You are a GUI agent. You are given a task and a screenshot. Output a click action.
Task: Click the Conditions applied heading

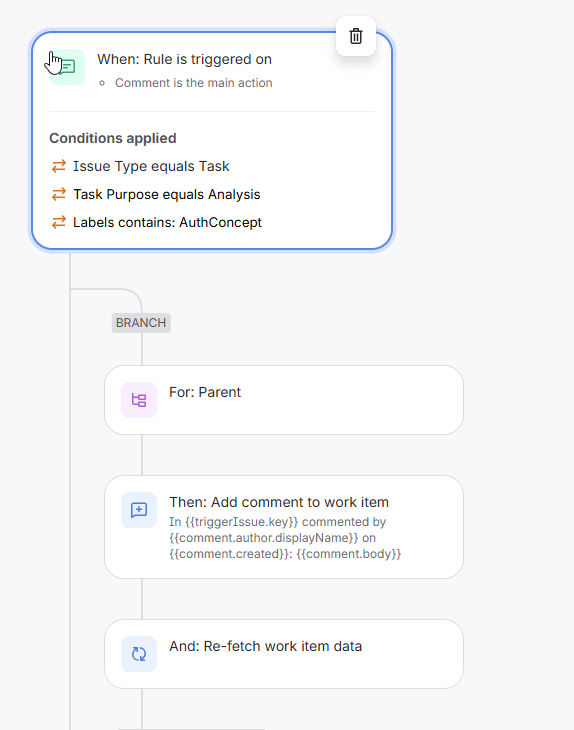[x=113, y=138]
